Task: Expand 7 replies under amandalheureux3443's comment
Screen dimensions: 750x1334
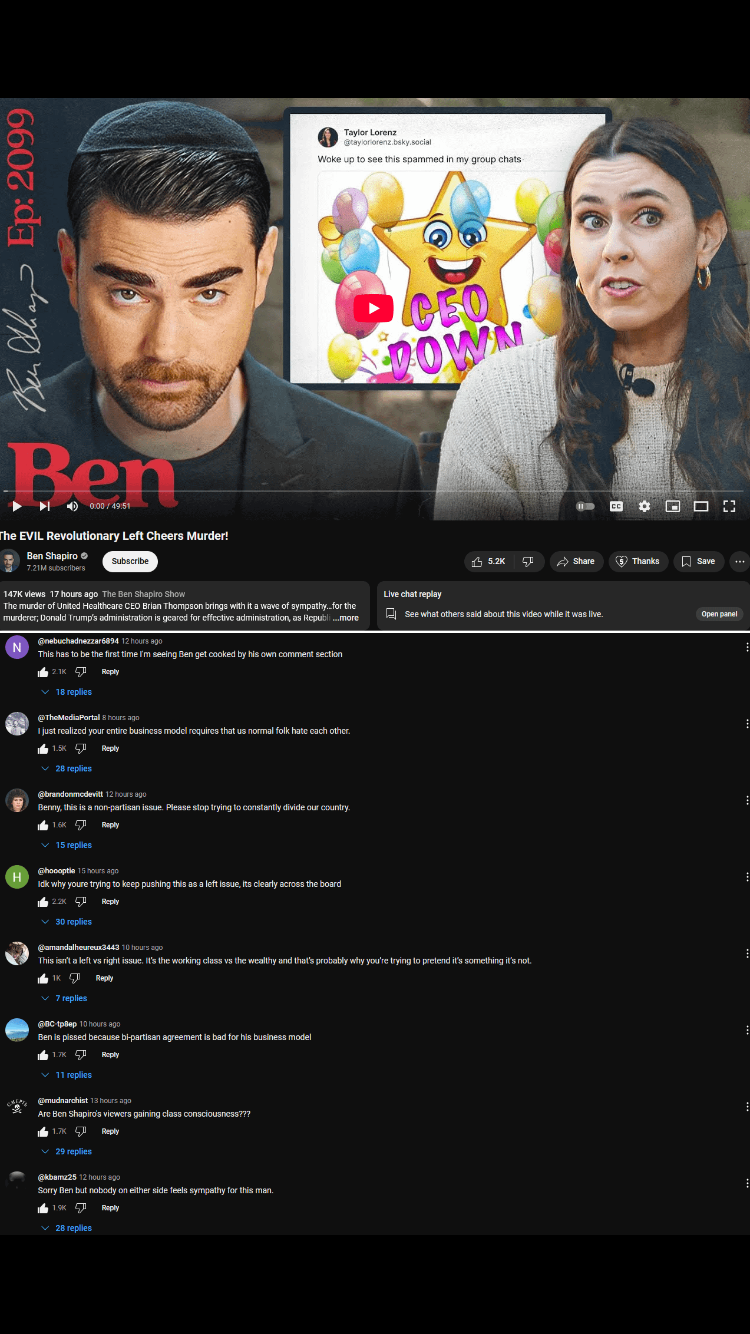Action: [64, 998]
